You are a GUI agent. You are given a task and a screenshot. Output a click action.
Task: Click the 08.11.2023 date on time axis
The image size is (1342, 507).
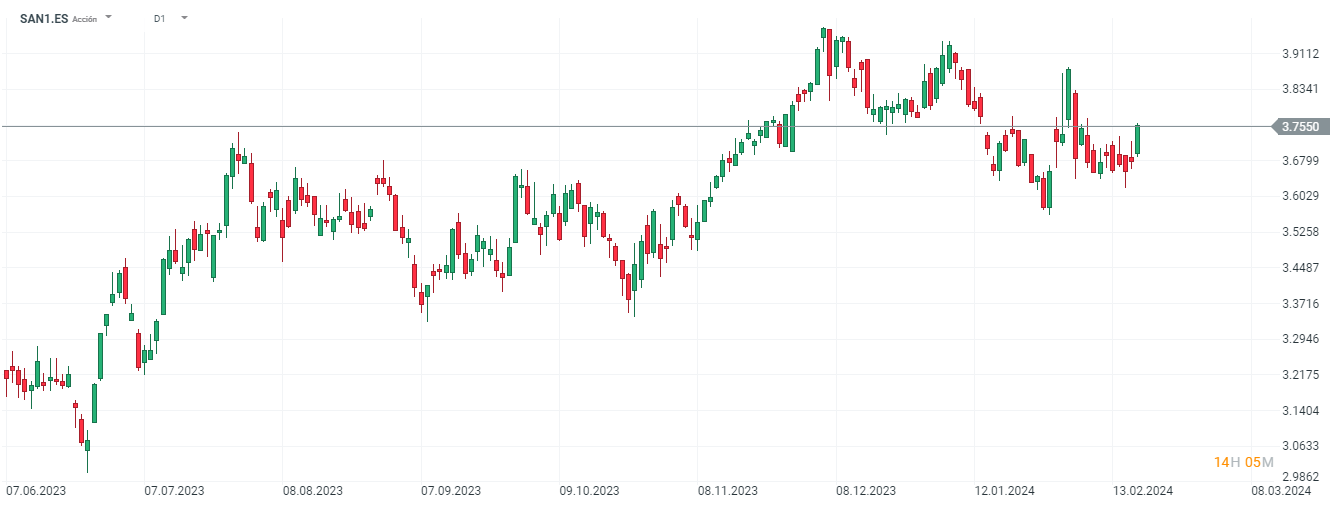tap(728, 491)
